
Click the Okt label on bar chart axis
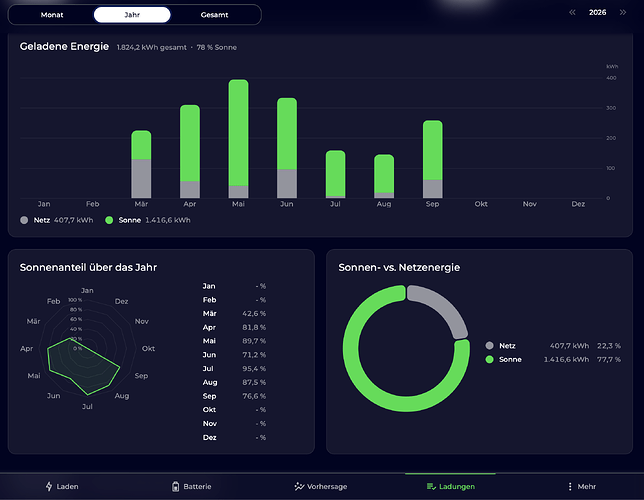tap(481, 204)
